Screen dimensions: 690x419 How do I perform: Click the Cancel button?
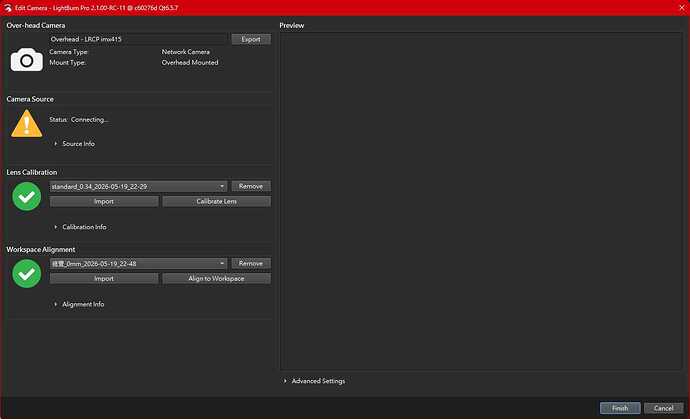[664, 408]
